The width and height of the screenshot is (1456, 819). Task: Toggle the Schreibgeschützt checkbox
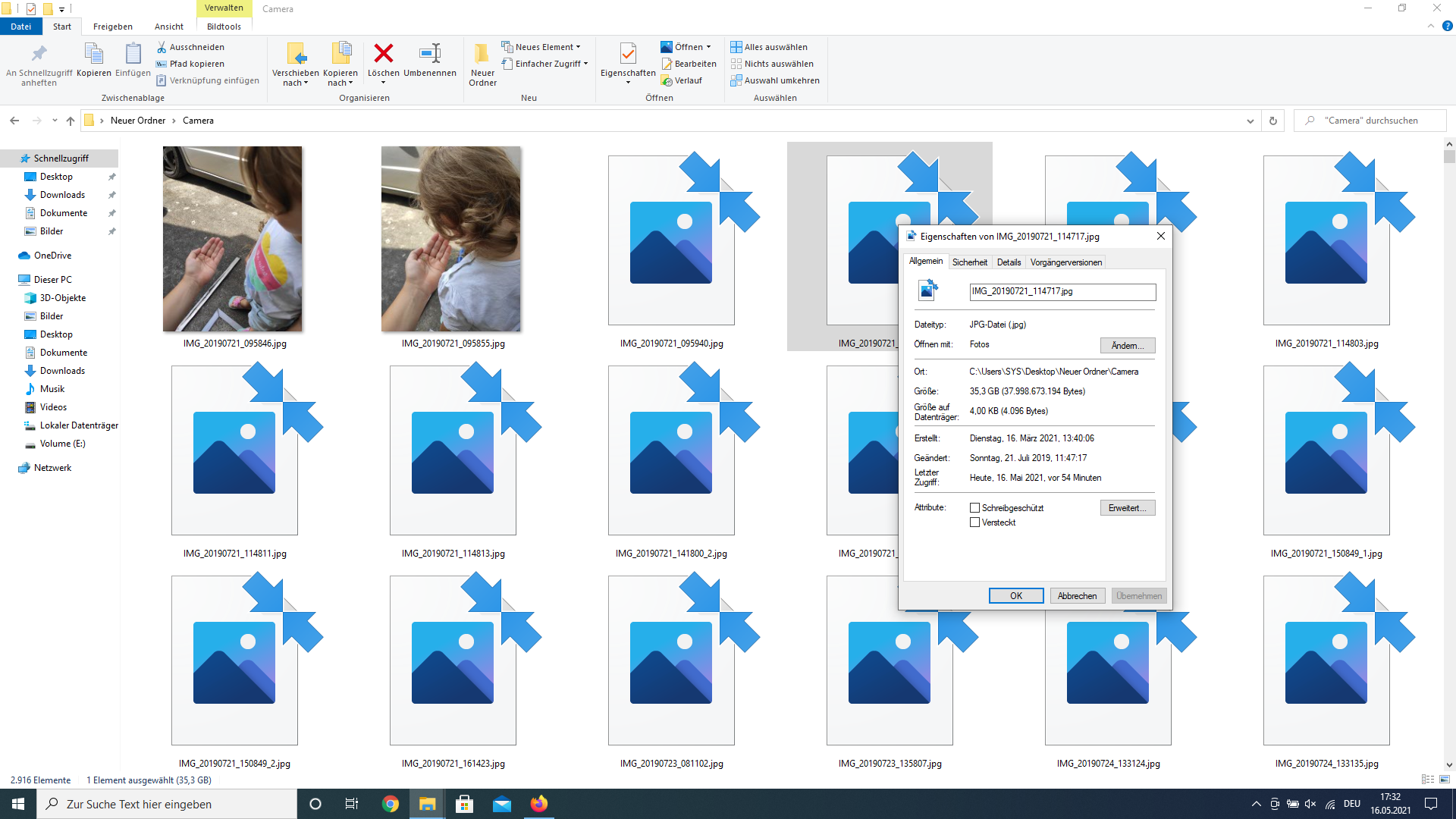[975, 508]
